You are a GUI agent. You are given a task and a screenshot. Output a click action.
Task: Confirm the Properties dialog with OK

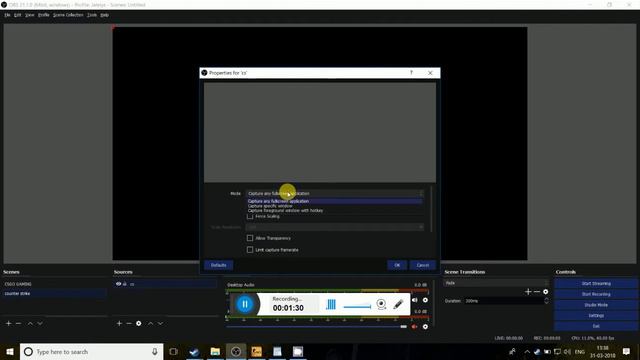pos(397,265)
